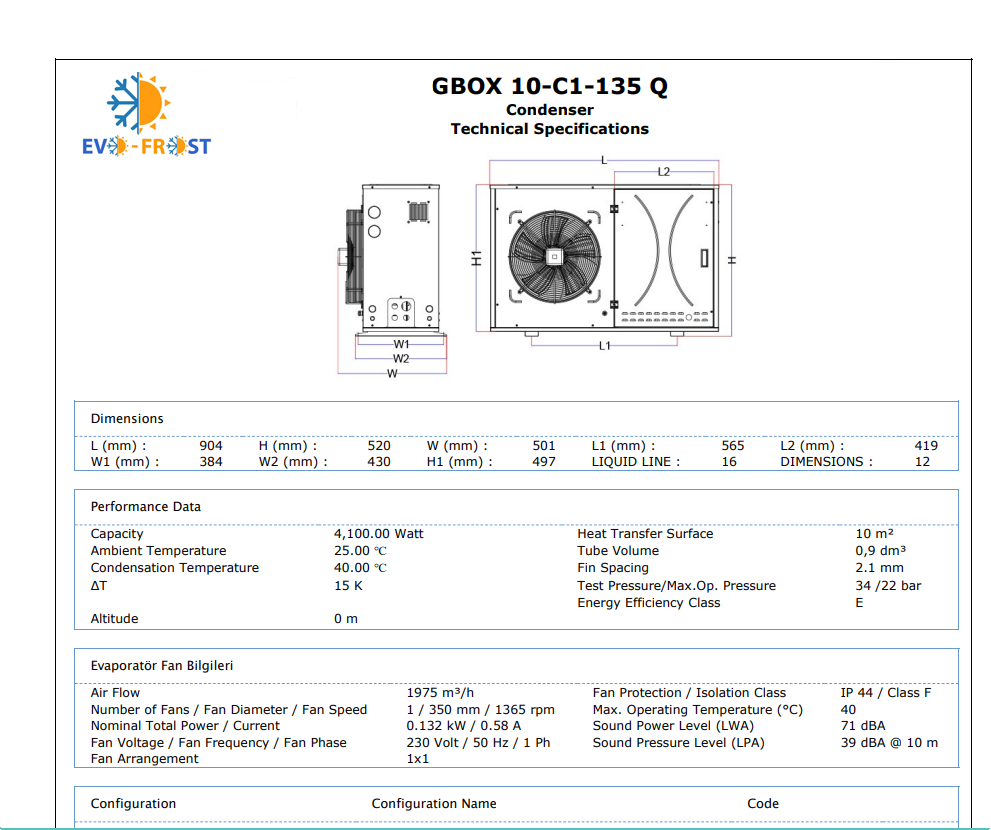This screenshot has height=830, width=991.
Task: Click the air flow value '1975 m³/h'
Action: [x=440, y=693]
